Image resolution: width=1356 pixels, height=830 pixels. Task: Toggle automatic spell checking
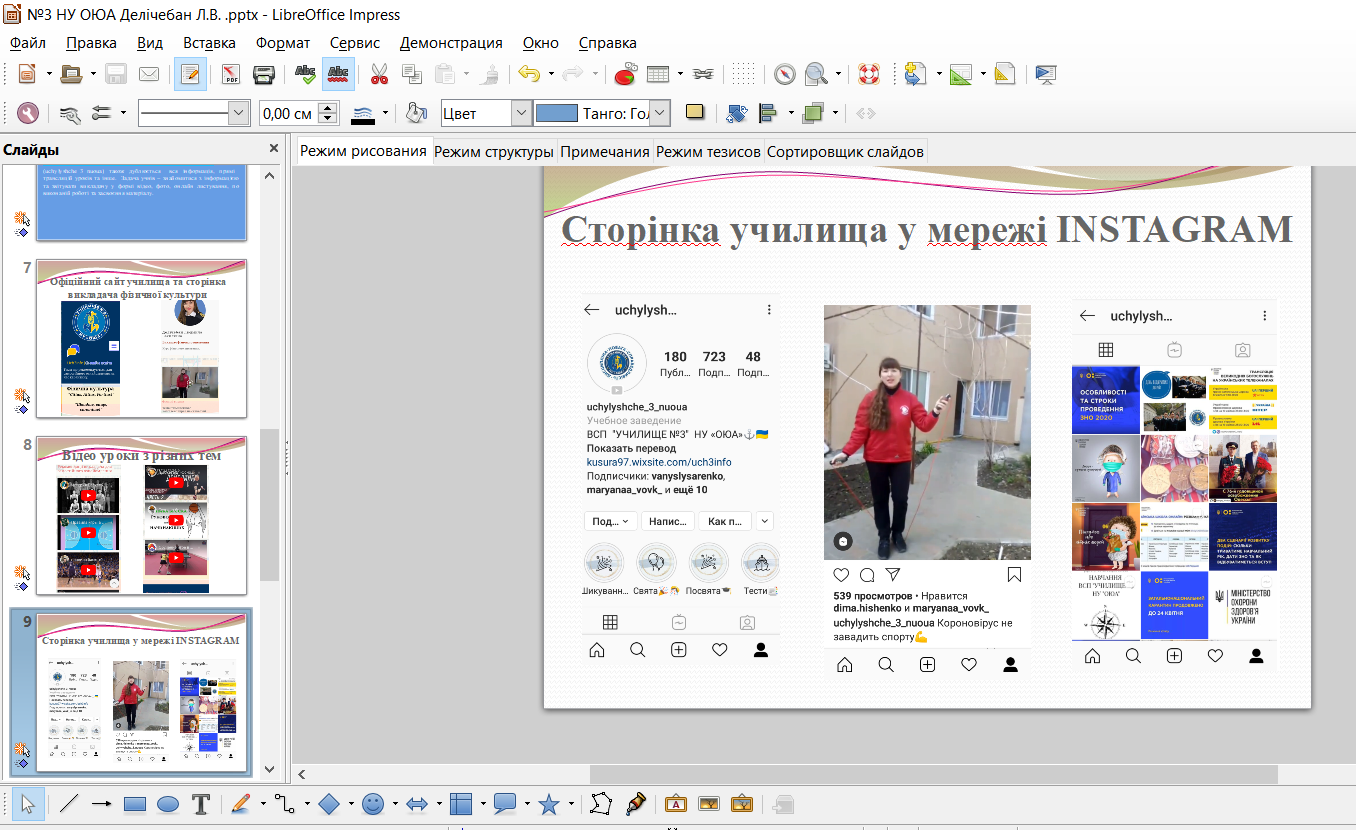coord(338,74)
